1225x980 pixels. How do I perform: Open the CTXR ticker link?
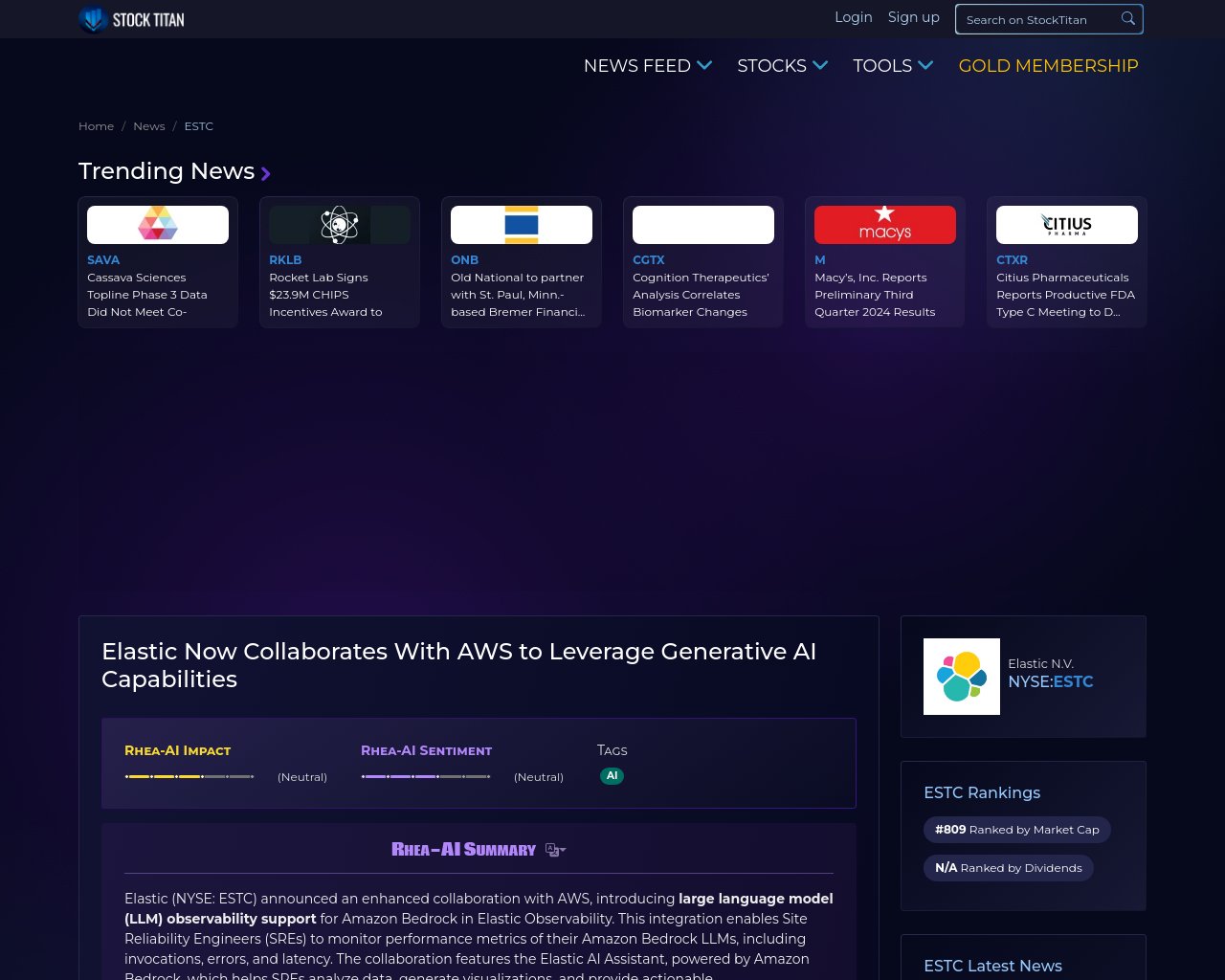coord(1012,260)
